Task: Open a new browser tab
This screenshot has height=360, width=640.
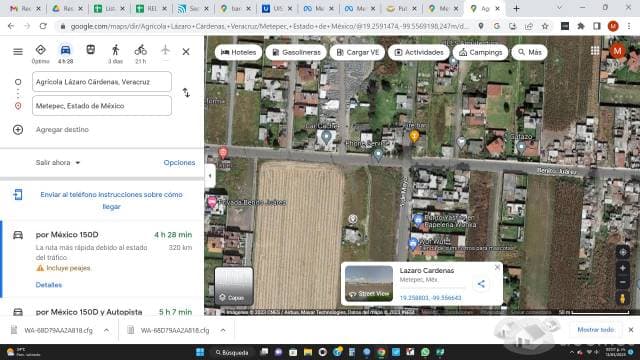Action: coord(516,8)
